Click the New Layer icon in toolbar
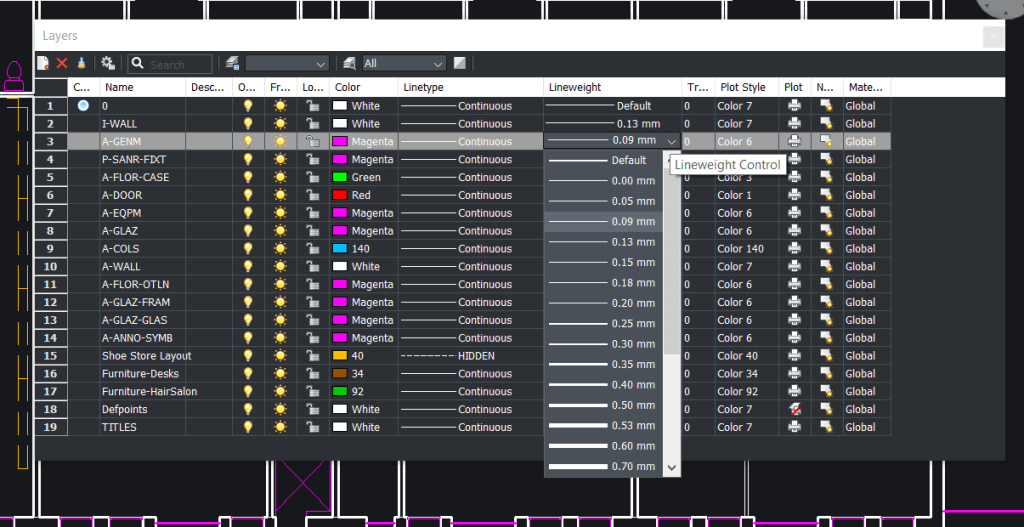 [43, 63]
